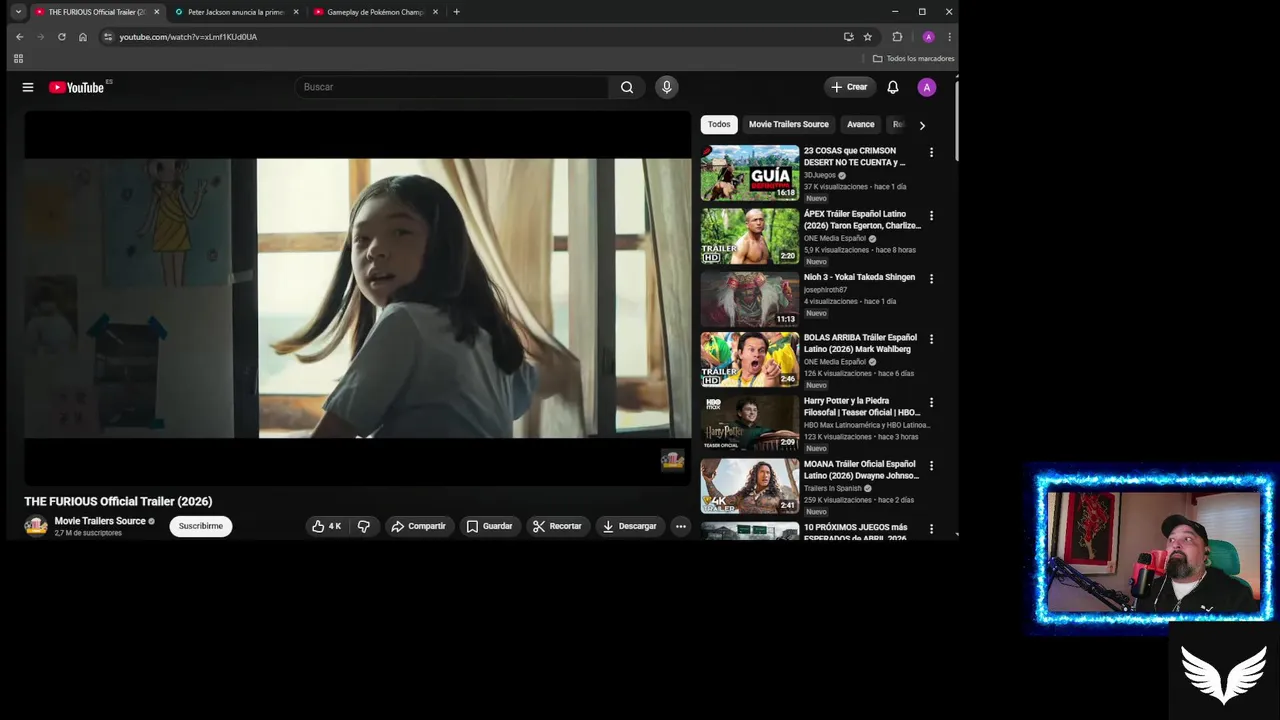This screenshot has width=1280, height=720.
Task: Open BOLAS ARRIBA Mark Wahlberg thumbnail
Action: (750, 360)
